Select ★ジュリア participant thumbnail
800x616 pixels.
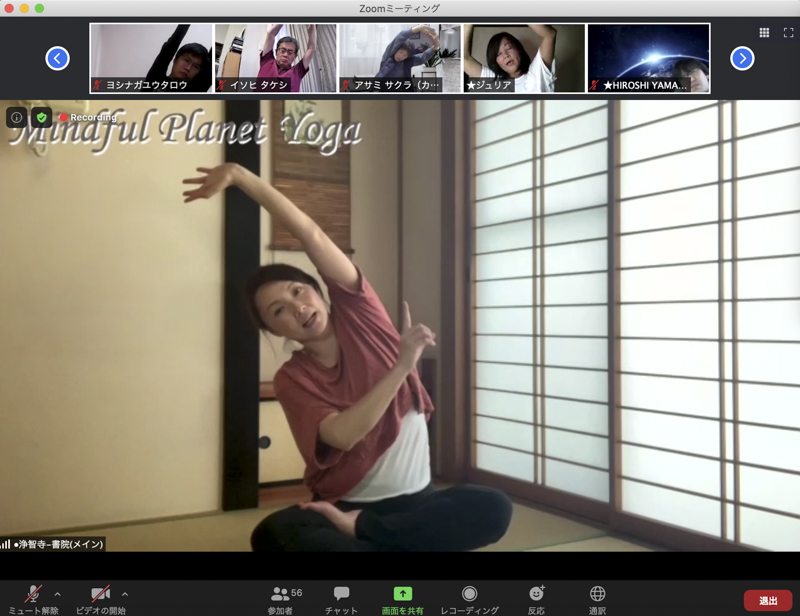point(524,58)
